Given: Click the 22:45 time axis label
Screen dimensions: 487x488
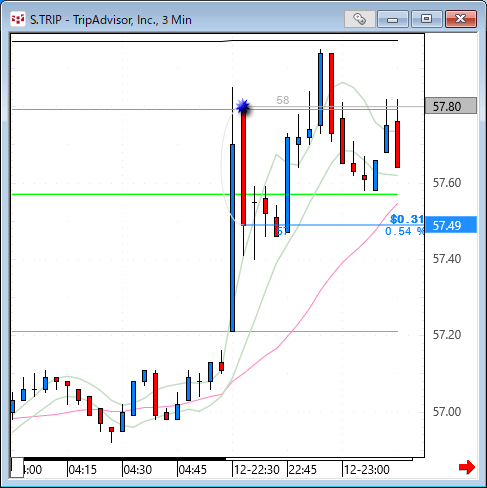Looking at the screenshot, I should click(302, 470).
